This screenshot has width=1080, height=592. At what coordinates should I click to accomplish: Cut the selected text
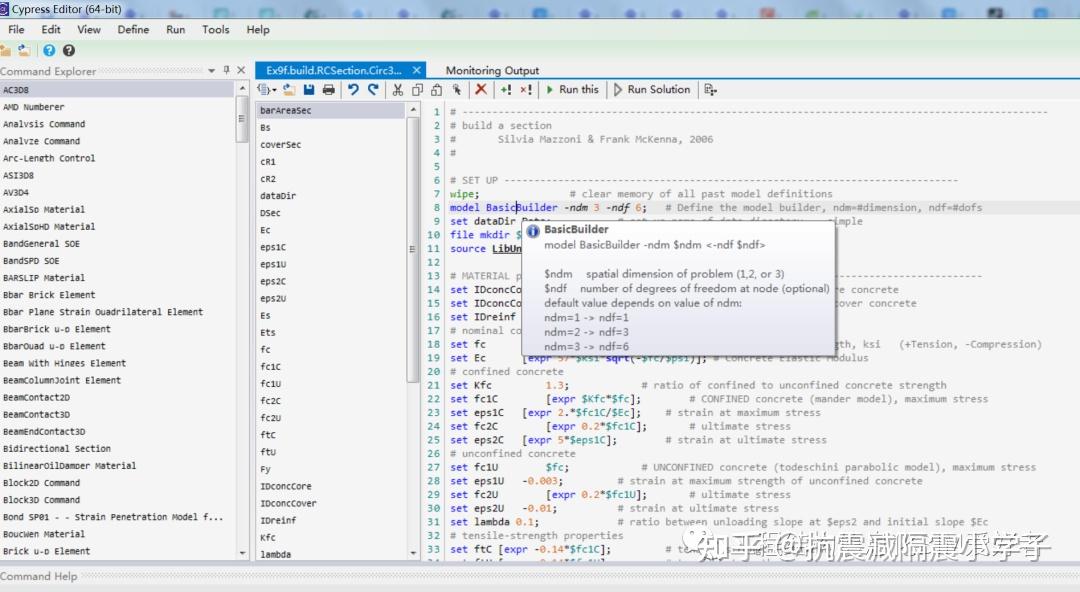[x=396, y=89]
